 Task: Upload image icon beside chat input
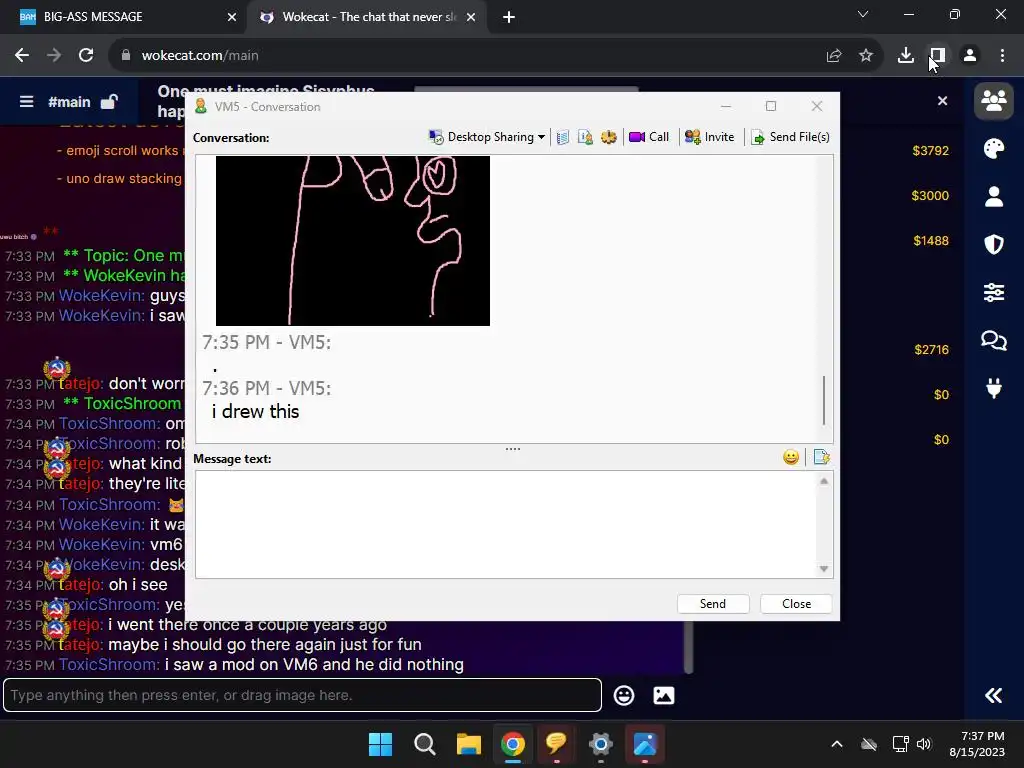[x=664, y=696]
